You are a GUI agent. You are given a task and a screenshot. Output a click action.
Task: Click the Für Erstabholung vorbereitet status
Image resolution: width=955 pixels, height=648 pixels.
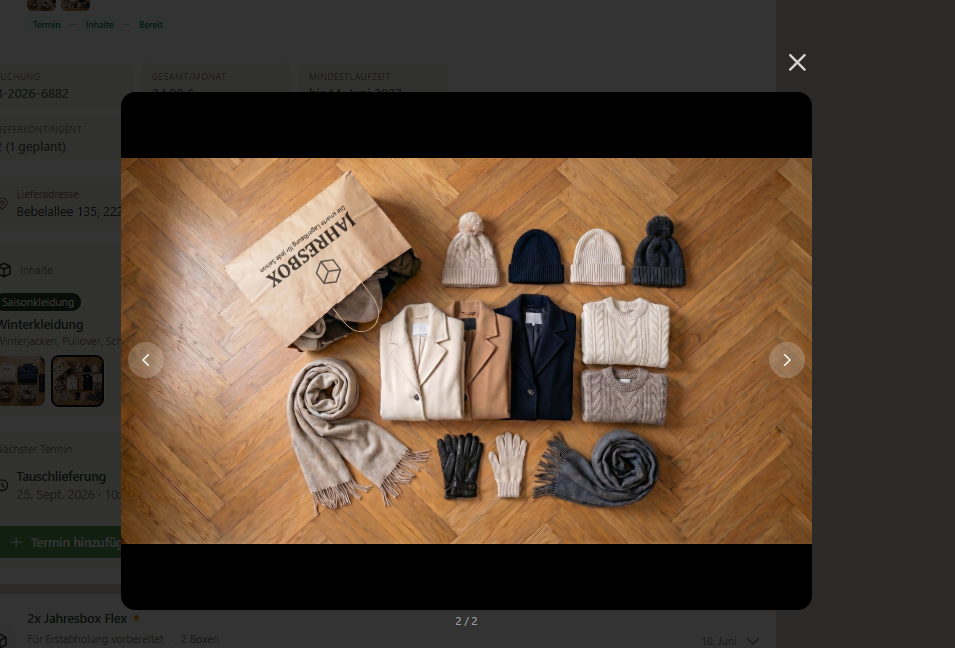[95, 639]
